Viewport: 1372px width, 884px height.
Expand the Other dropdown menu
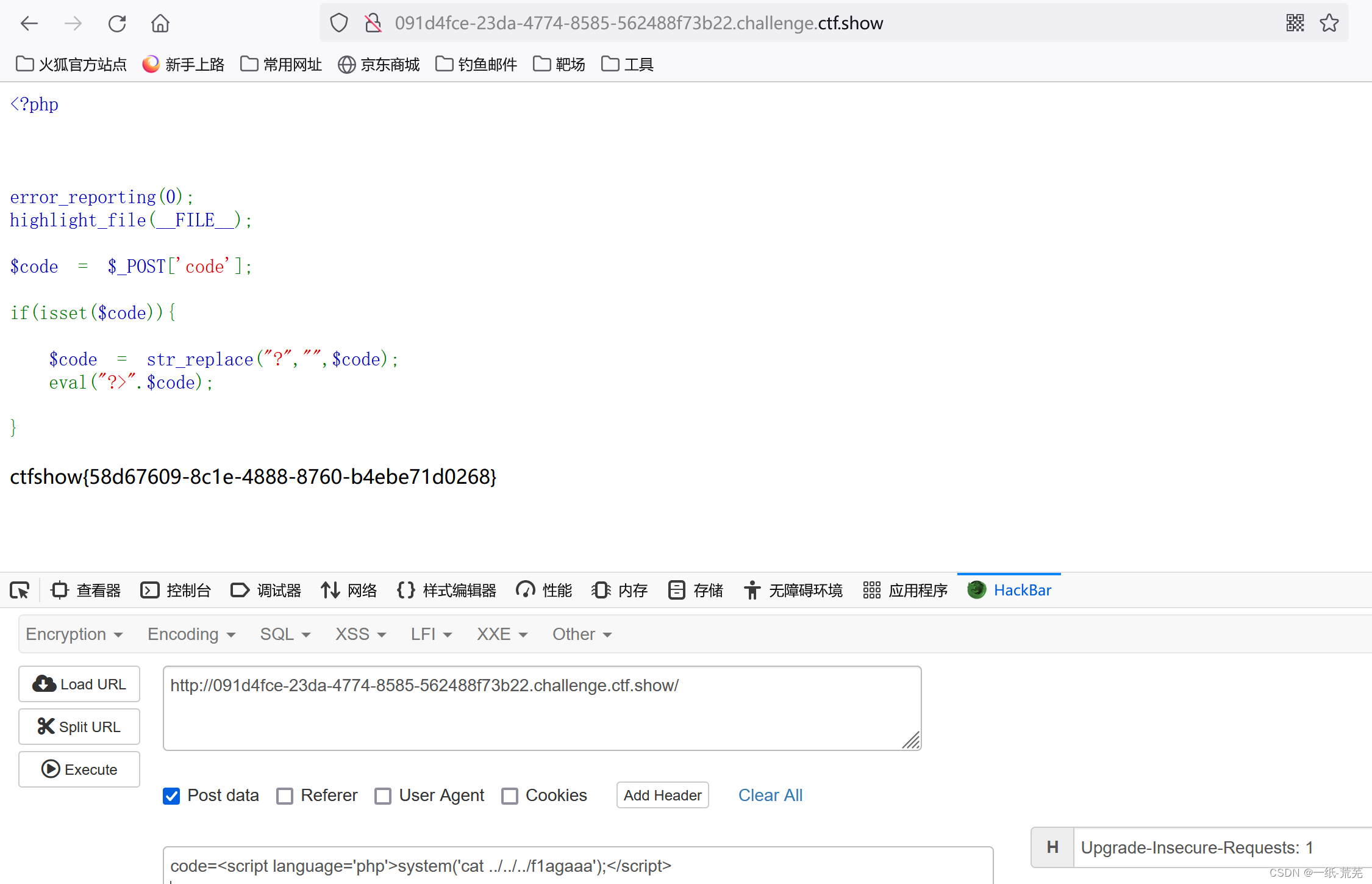click(582, 634)
